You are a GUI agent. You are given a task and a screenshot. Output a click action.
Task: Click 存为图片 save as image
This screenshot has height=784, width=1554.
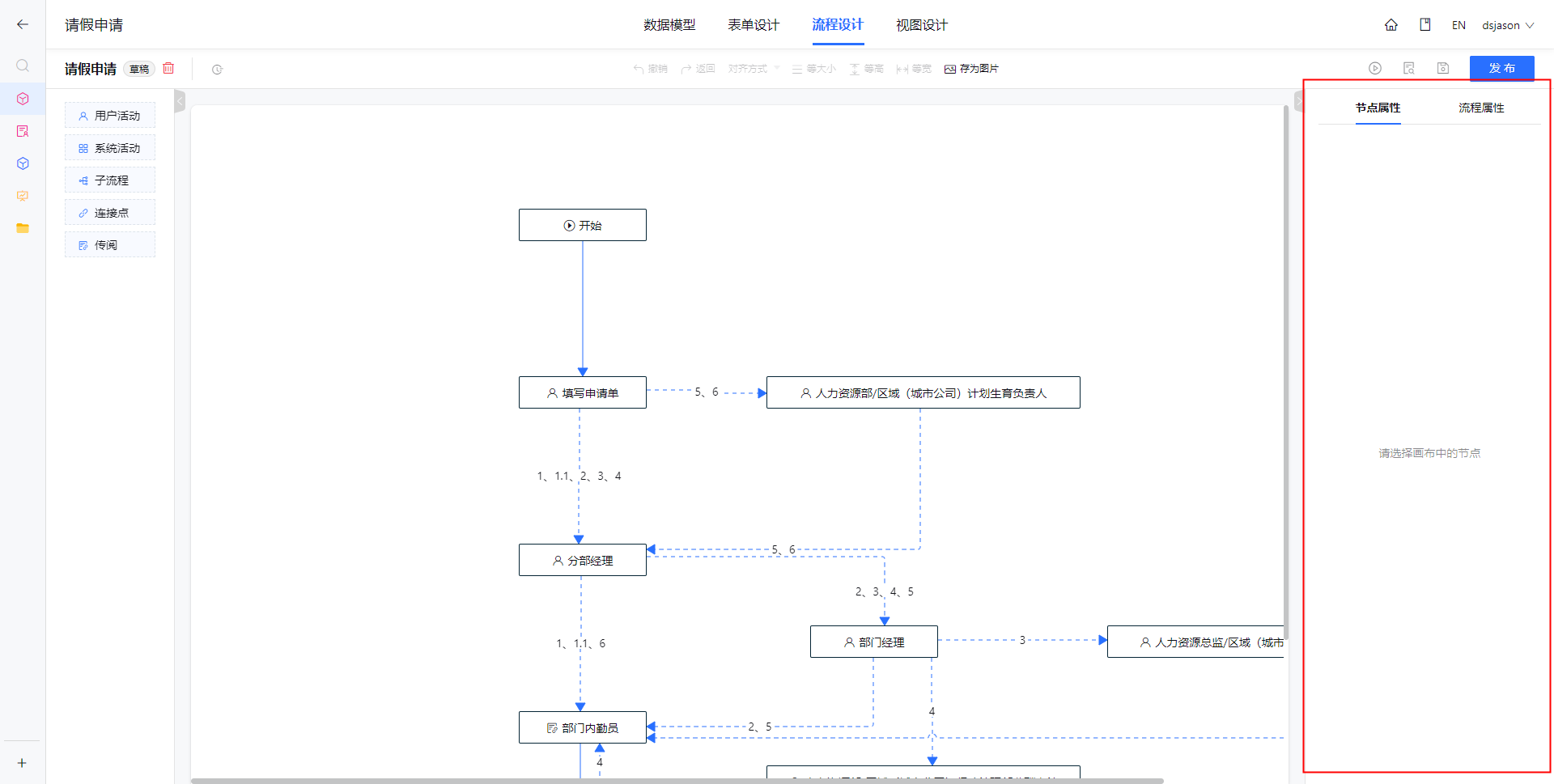point(971,69)
